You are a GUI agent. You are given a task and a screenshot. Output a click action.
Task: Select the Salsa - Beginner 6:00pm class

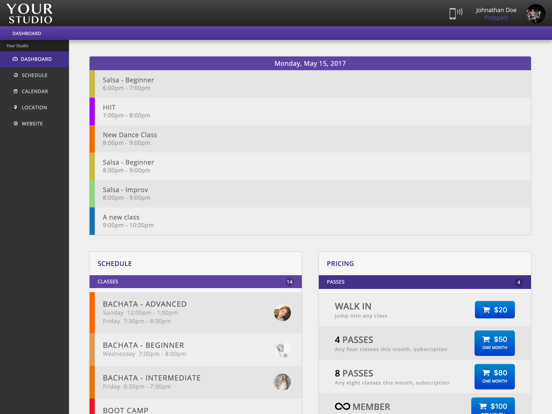pos(310,84)
